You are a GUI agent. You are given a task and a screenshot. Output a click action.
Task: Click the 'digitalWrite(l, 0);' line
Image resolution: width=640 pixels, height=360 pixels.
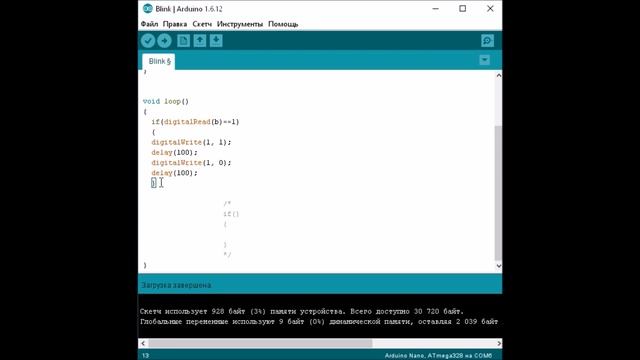(x=191, y=162)
